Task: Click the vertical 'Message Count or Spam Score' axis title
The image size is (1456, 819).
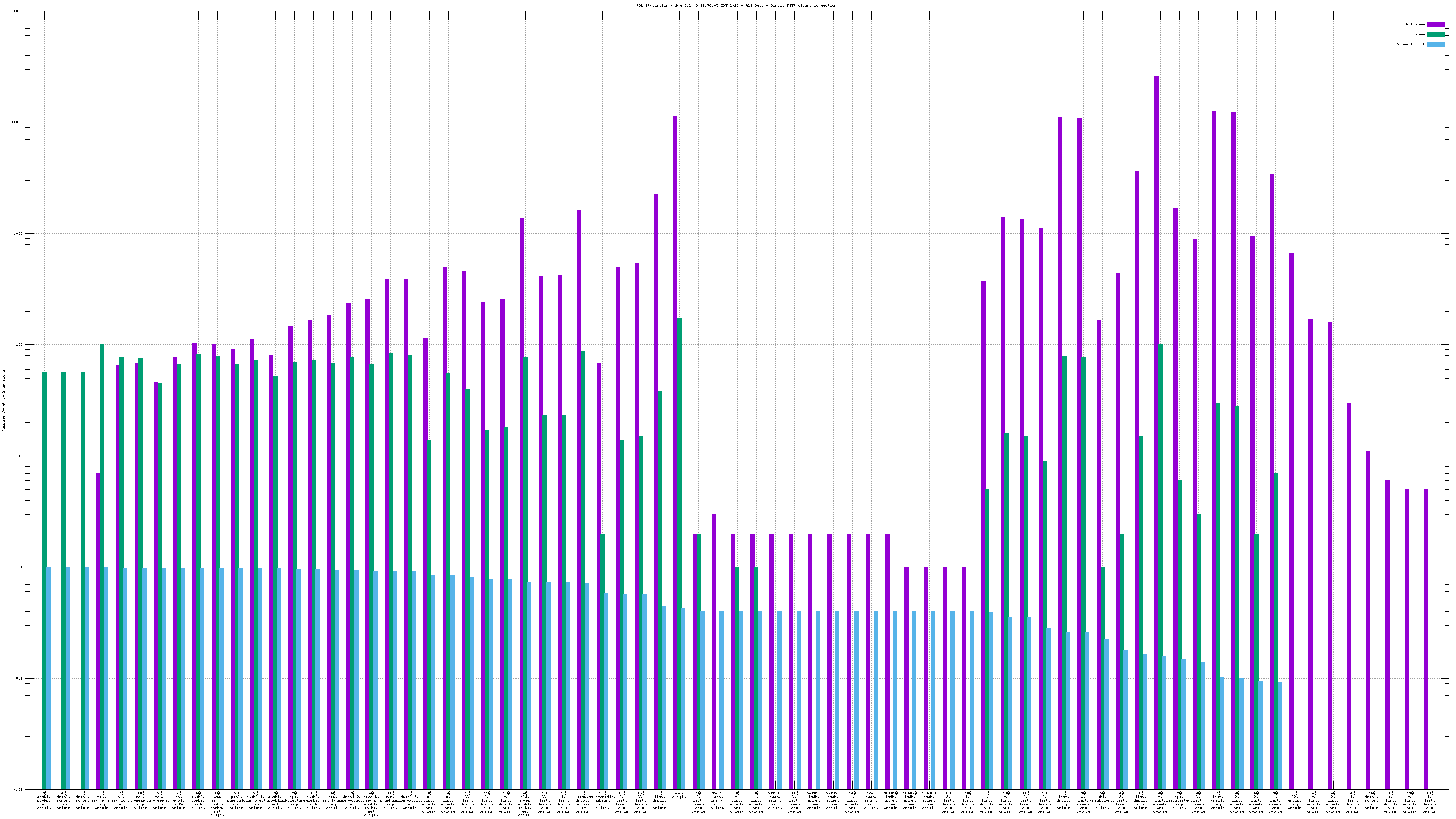Action: (3, 401)
